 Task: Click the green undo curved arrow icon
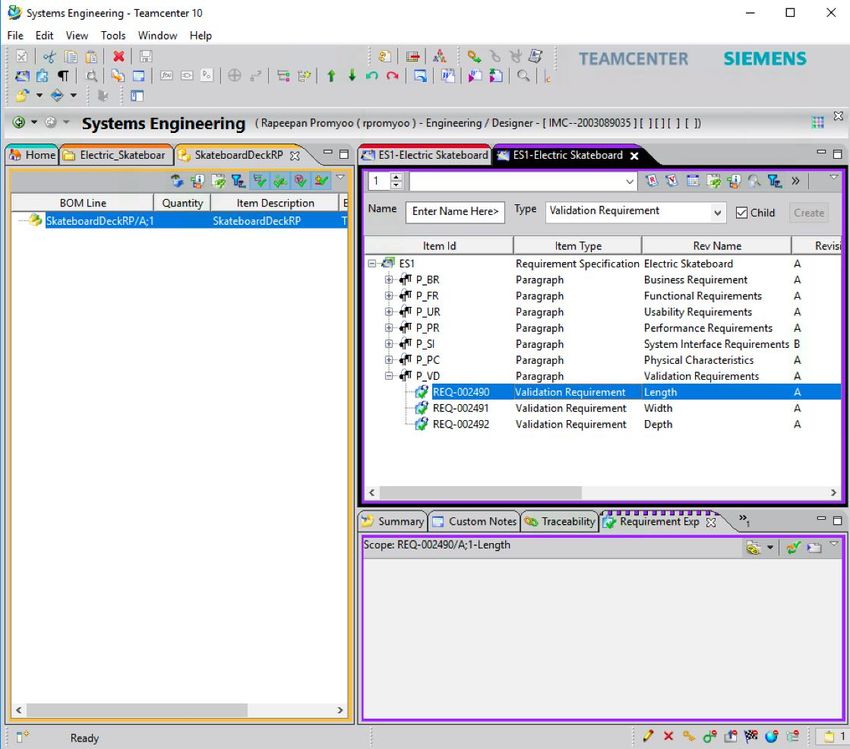372,76
